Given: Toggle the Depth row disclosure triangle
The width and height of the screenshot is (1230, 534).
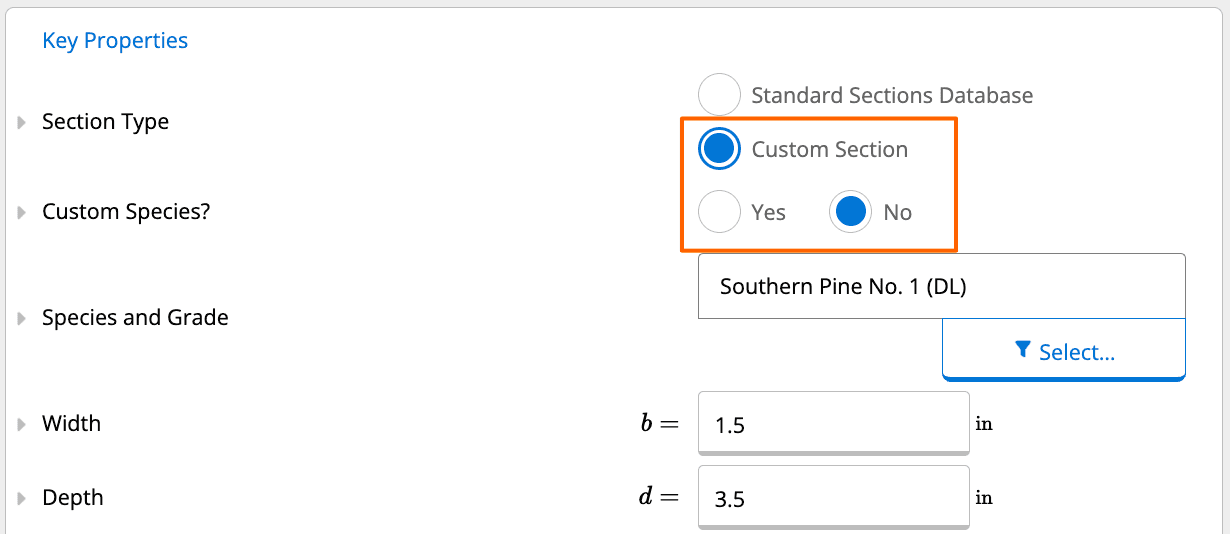Looking at the screenshot, I should (22, 499).
